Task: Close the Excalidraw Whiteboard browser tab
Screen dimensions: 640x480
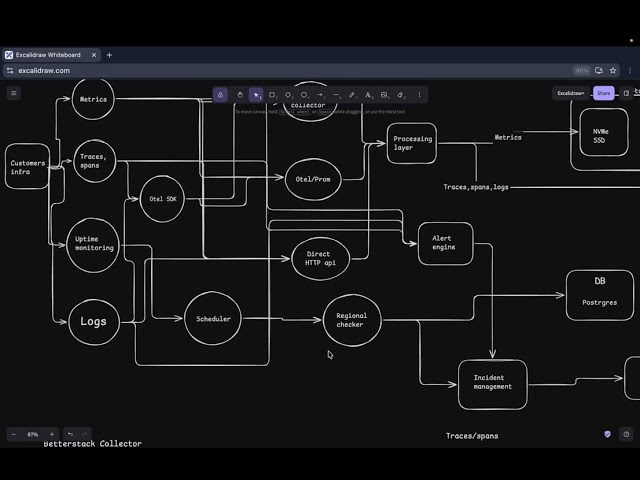Action: pyautogui.click(x=94, y=55)
